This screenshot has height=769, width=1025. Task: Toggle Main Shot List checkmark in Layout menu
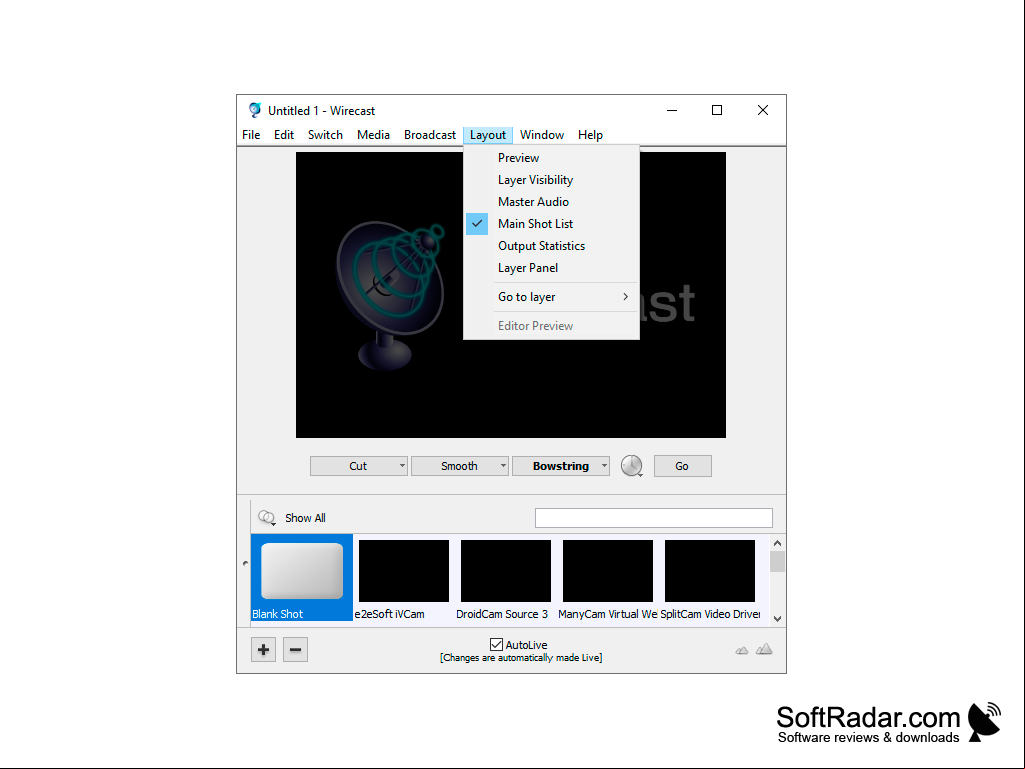(477, 224)
